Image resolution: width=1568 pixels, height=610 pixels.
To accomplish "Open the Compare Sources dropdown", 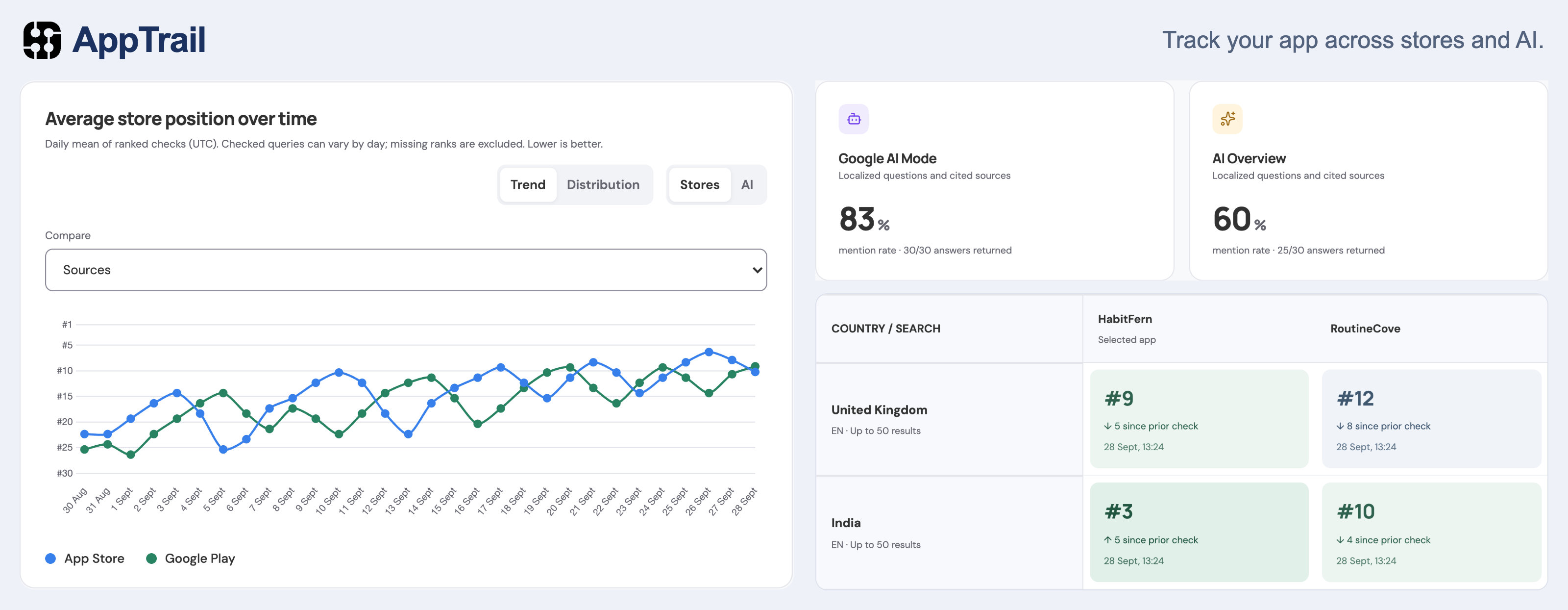I will pos(406,270).
